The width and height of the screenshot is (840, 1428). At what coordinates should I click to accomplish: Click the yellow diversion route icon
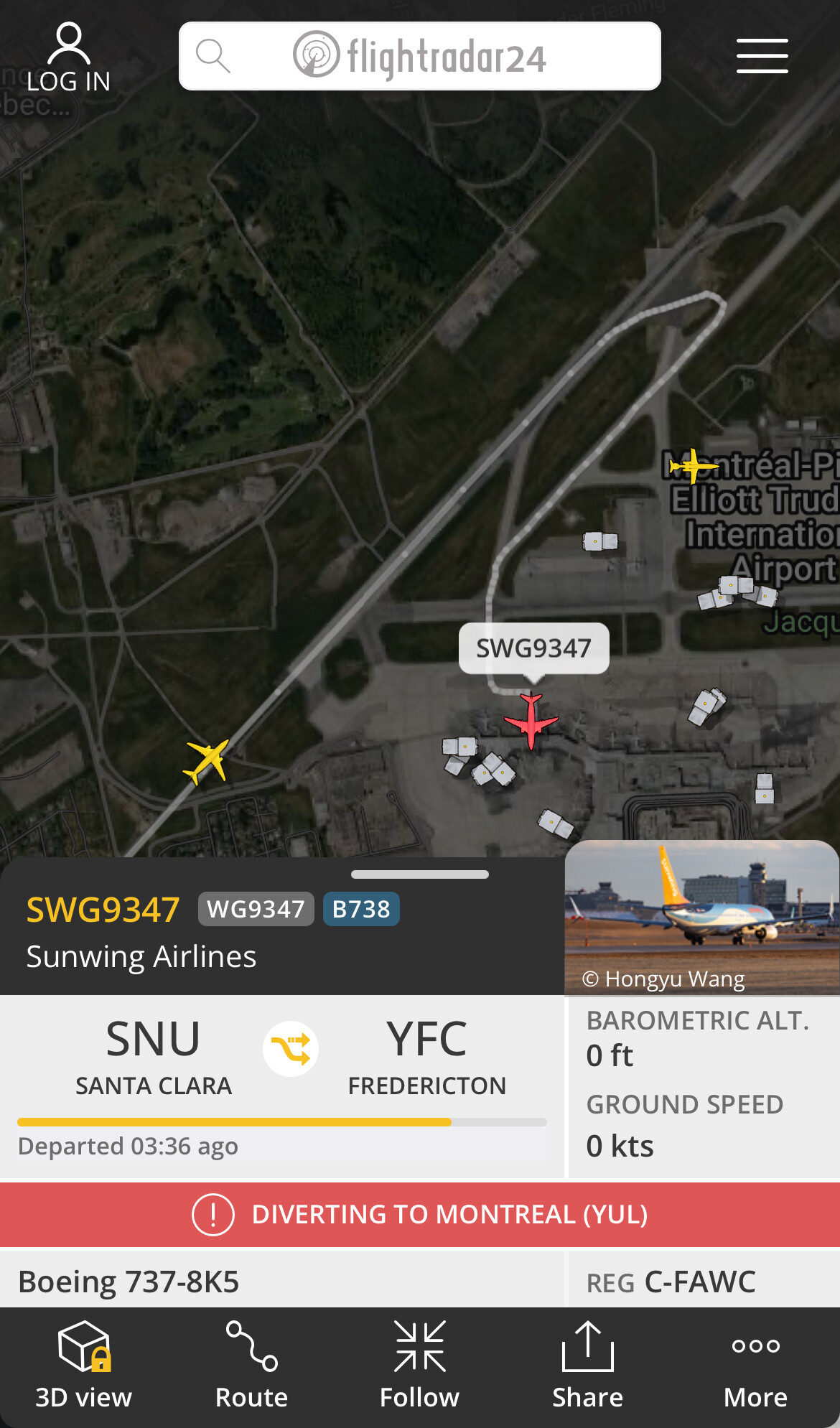[x=291, y=1049]
